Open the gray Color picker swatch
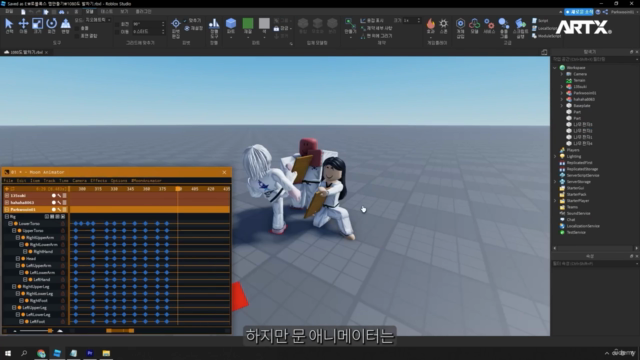 pos(264,24)
